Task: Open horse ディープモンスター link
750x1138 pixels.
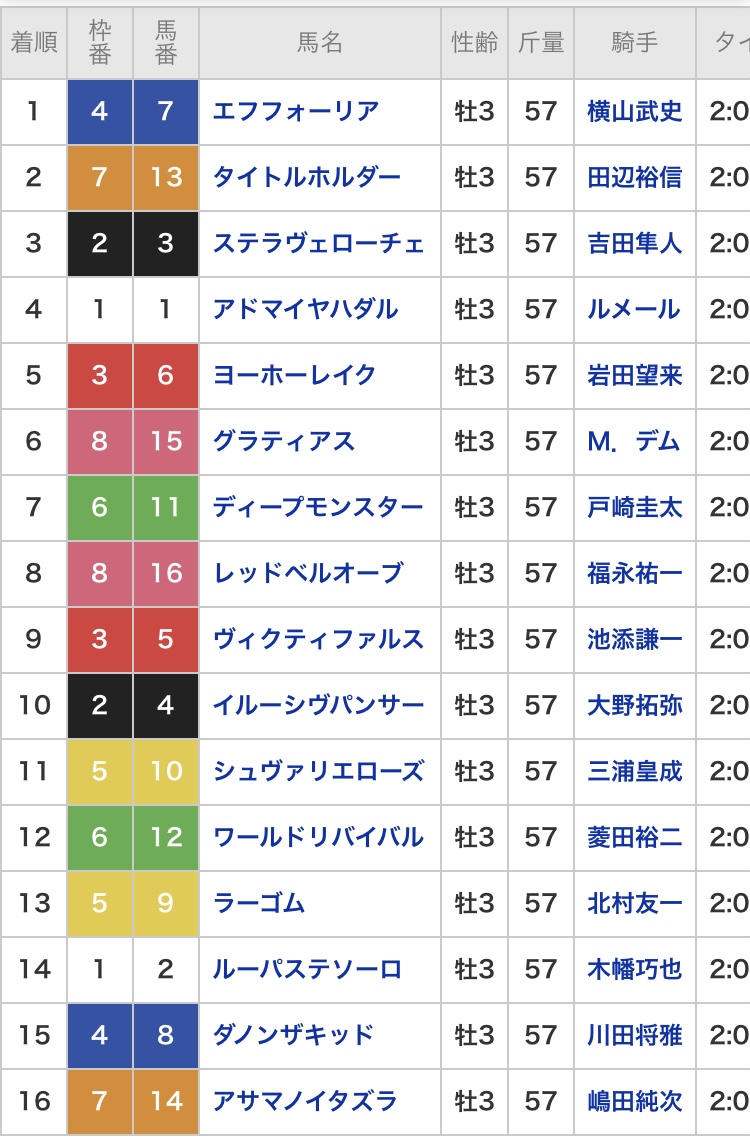Action: (318, 507)
